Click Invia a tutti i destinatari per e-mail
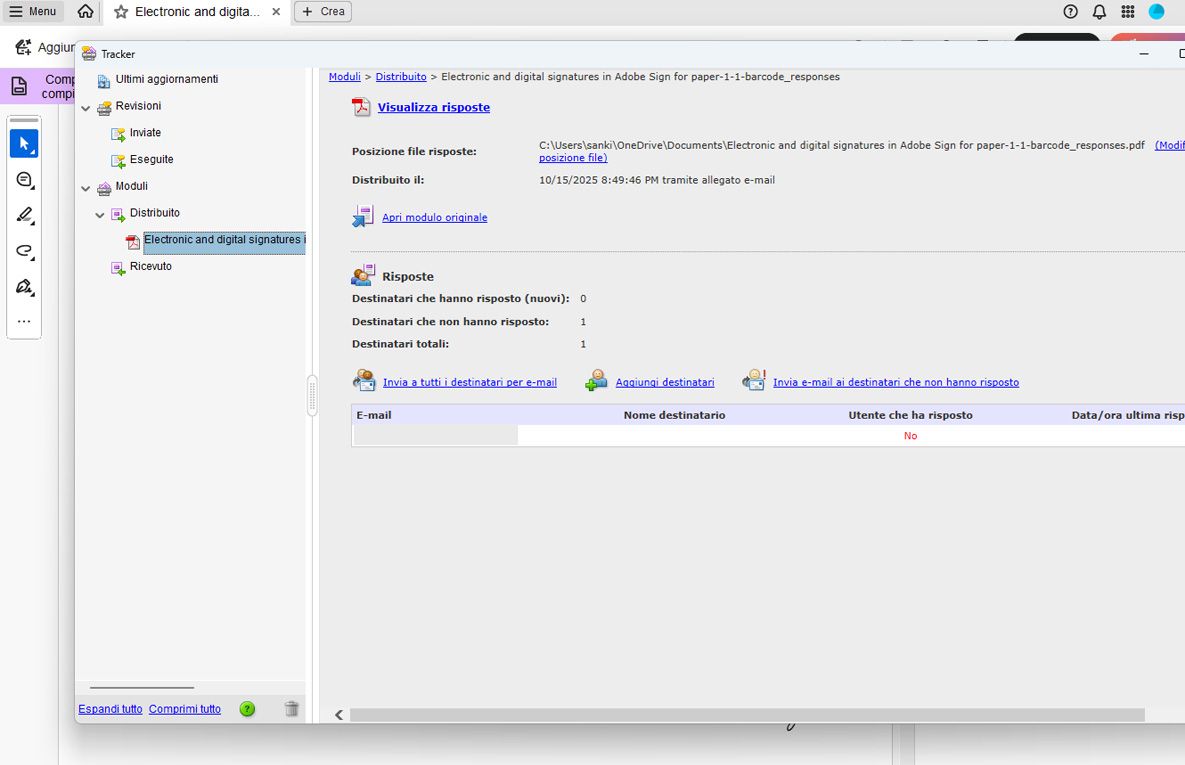This screenshot has height=765, width=1185. (x=469, y=382)
